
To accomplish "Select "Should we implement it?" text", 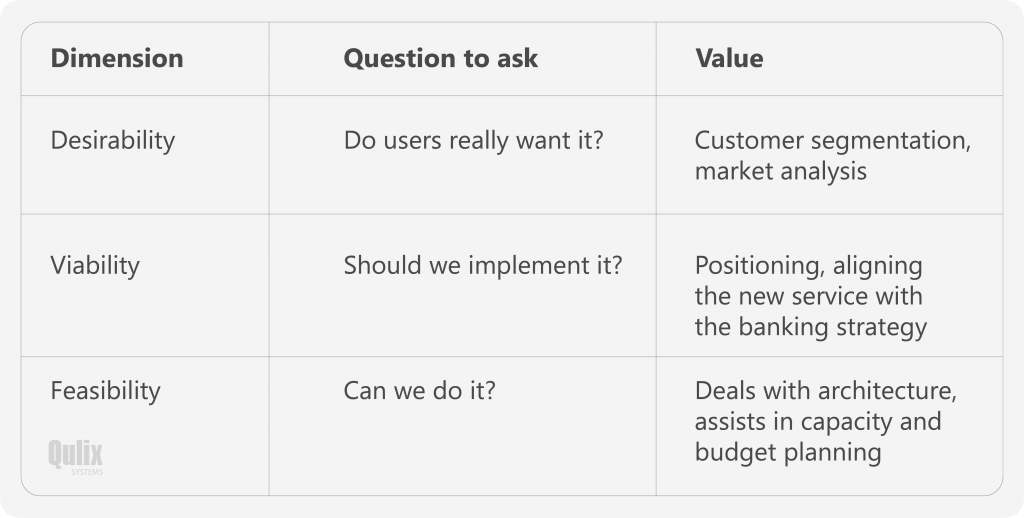I will (x=482, y=266).
